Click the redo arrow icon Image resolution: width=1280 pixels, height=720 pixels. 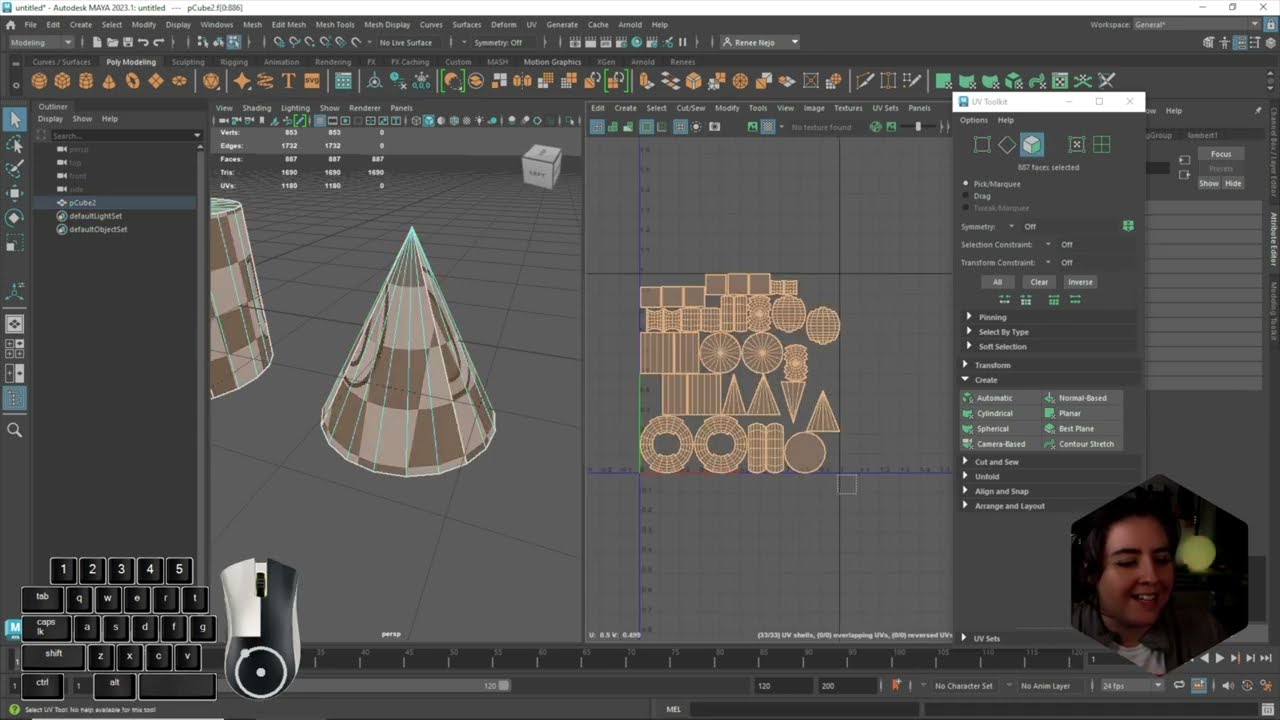159,42
